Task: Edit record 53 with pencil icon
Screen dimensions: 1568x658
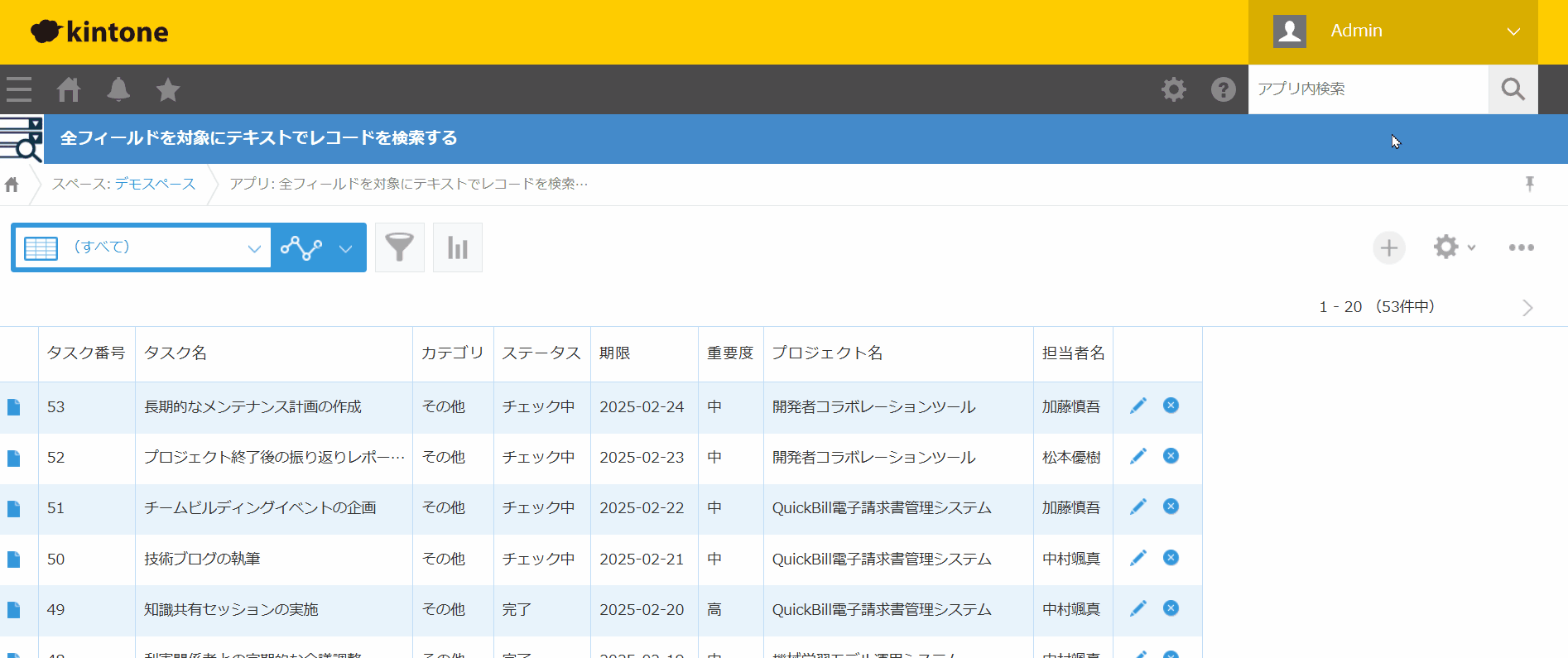Action: tap(1138, 406)
